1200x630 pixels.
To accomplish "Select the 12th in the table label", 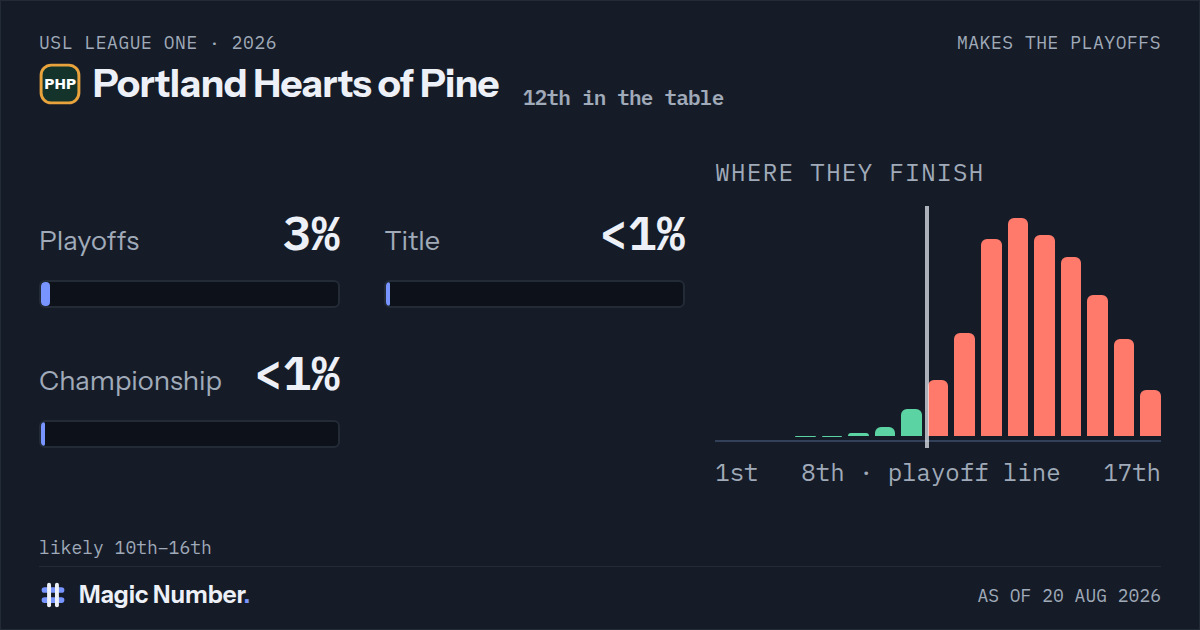I will pos(623,98).
